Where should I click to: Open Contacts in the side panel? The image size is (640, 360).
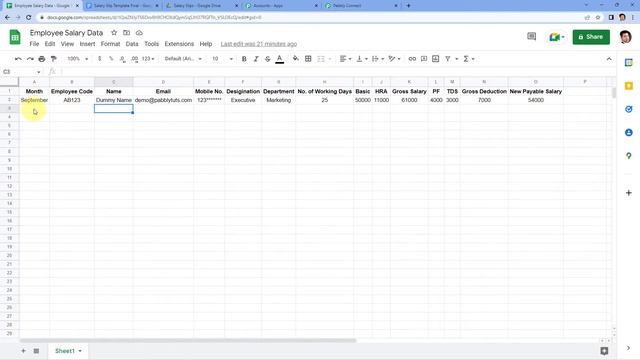[x=629, y=133]
